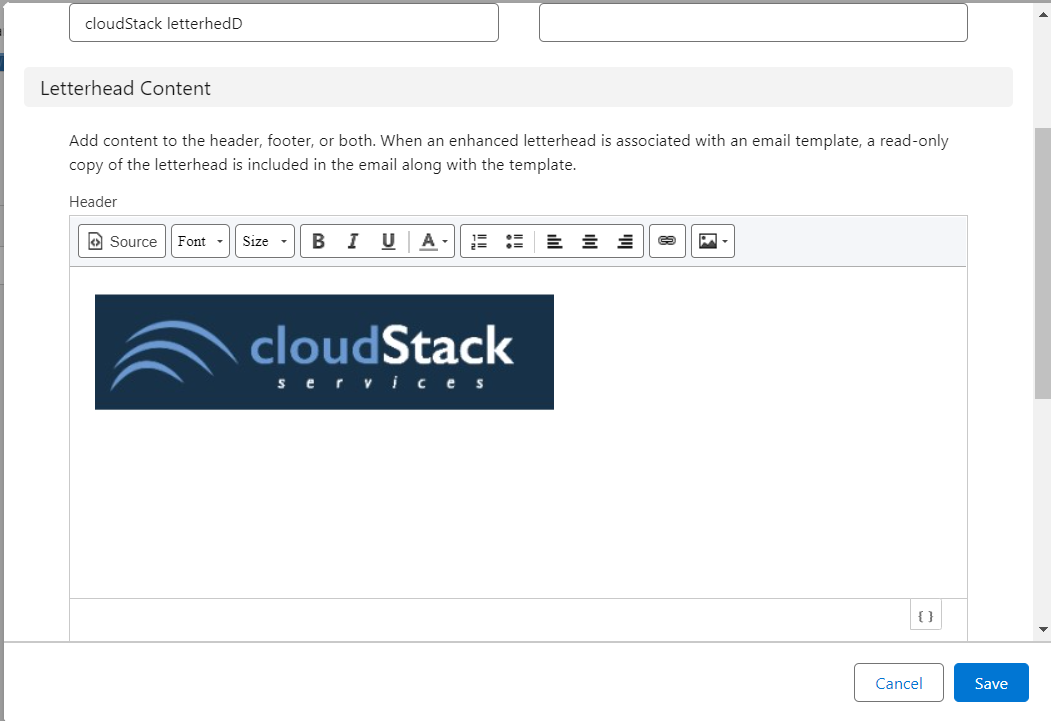Select the cloudStack services logo image
The height and width of the screenshot is (721, 1051).
tap(324, 352)
